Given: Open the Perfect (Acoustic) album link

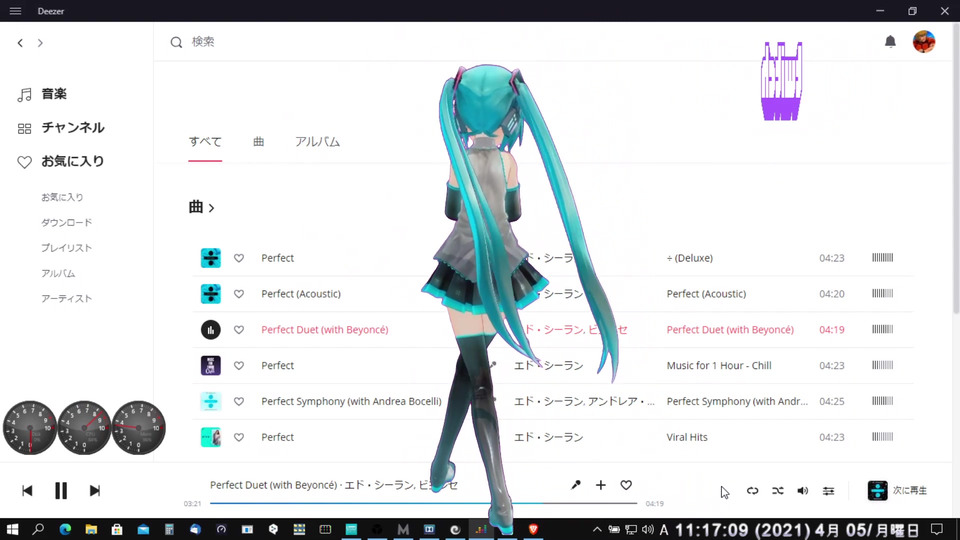Looking at the screenshot, I should [706, 294].
